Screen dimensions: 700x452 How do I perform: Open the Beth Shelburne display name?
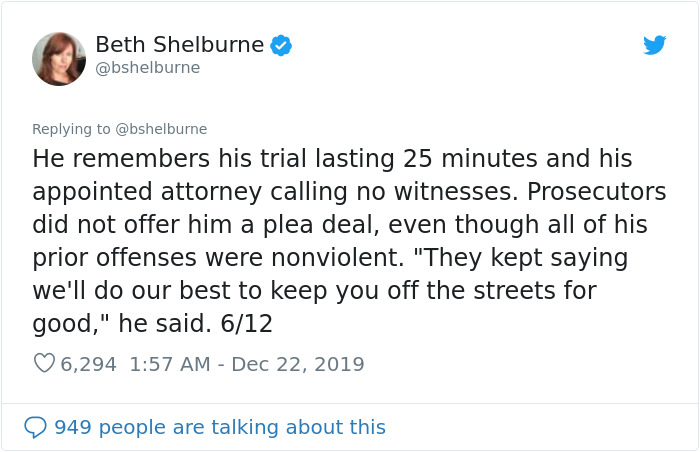(179, 45)
